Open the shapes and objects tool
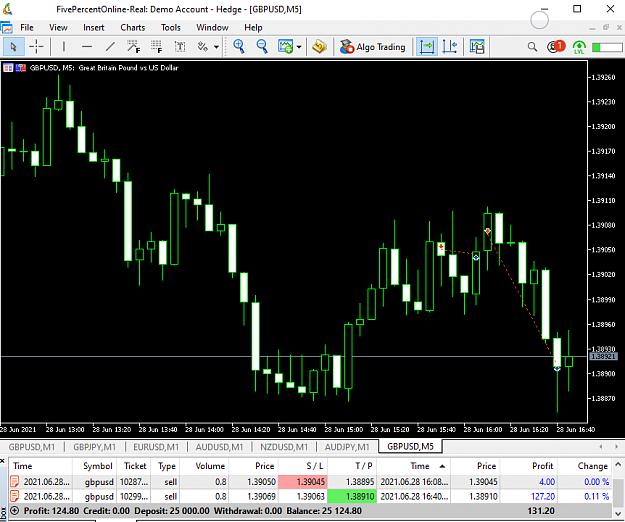Image resolution: width=625 pixels, height=522 pixels. tap(202, 47)
